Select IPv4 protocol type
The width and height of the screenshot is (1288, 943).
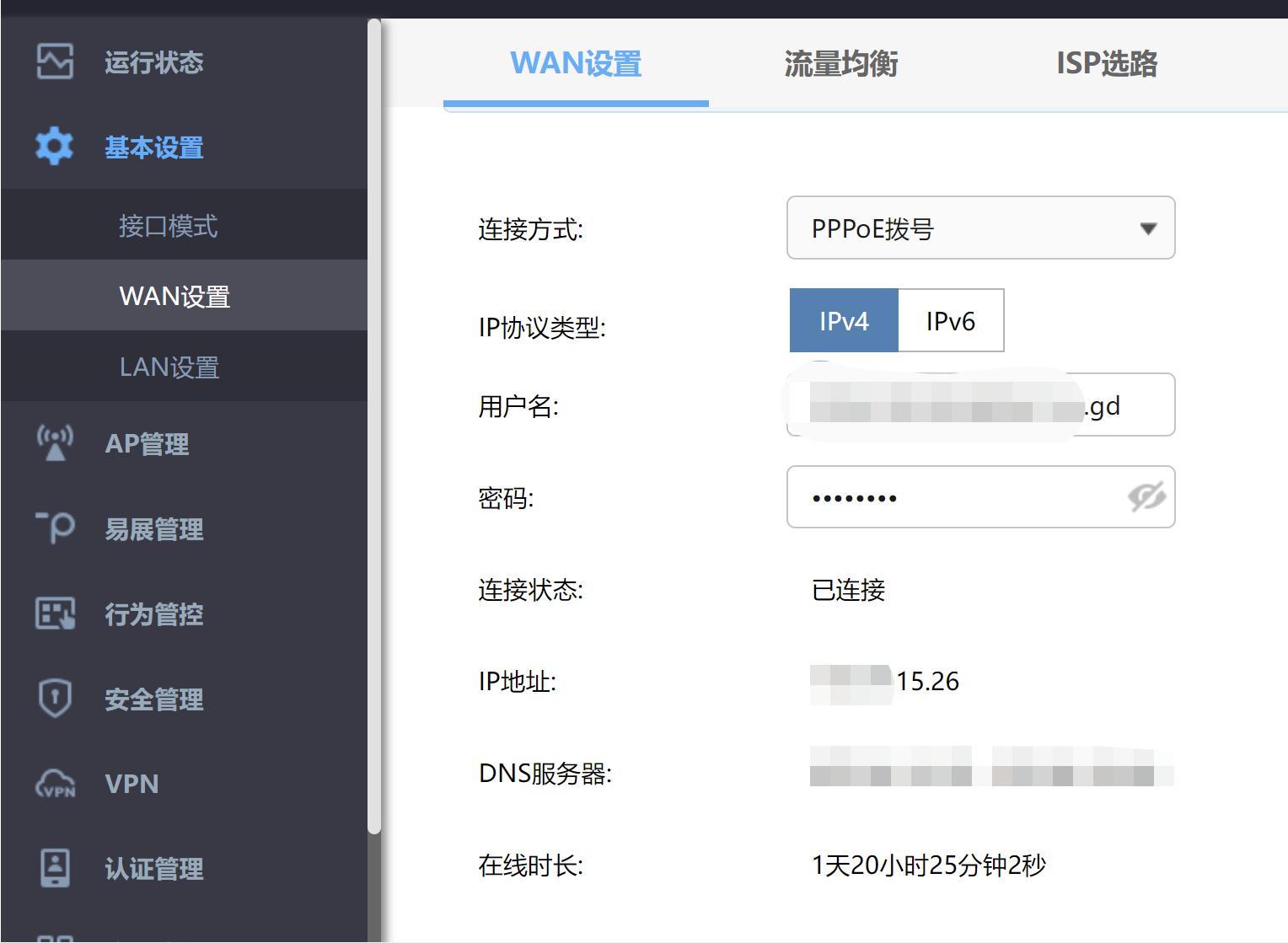coord(843,320)
